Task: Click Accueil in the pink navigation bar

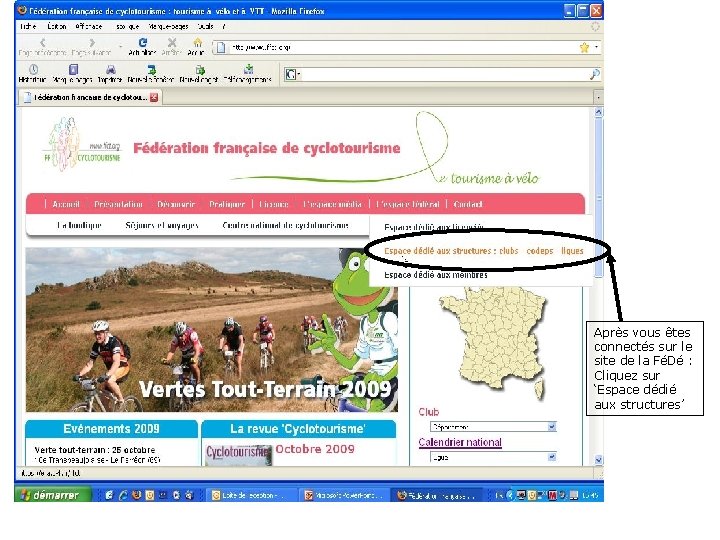Action: (x=66, y=204)
